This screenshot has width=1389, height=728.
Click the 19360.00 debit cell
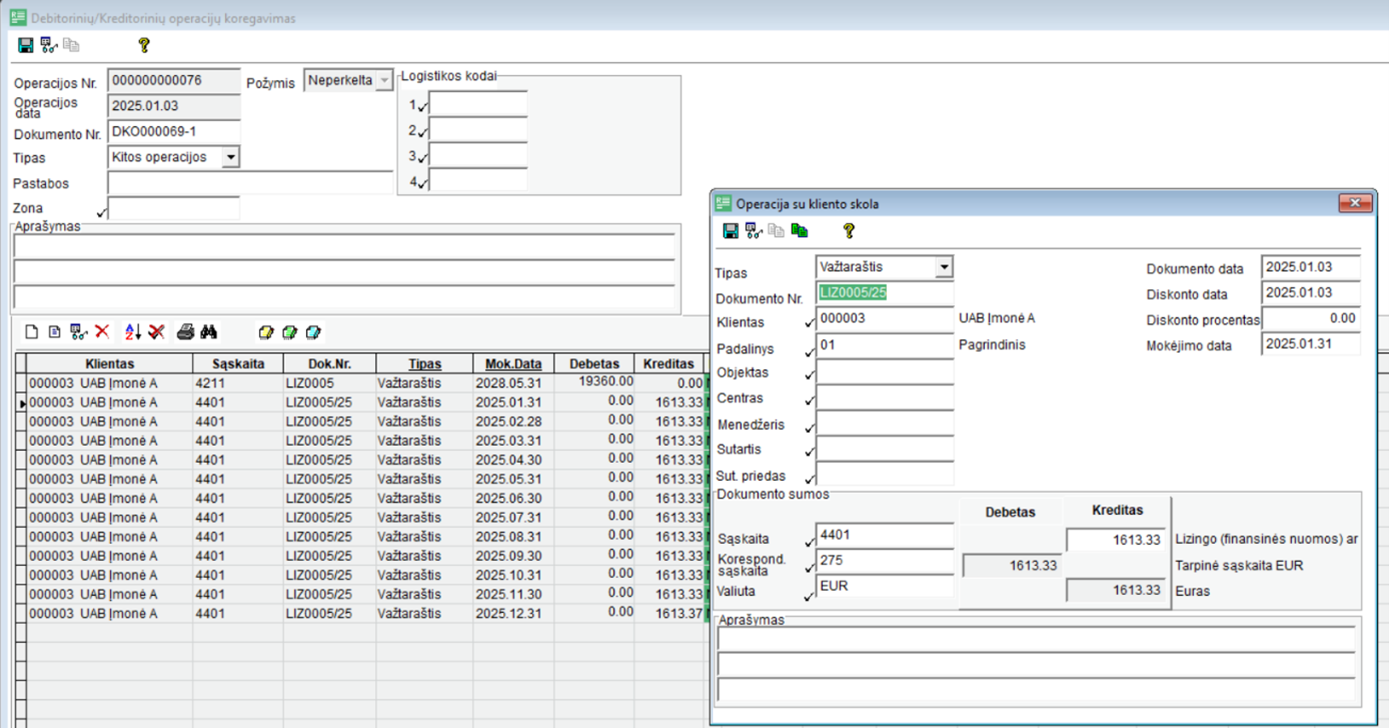coord(594,382)
